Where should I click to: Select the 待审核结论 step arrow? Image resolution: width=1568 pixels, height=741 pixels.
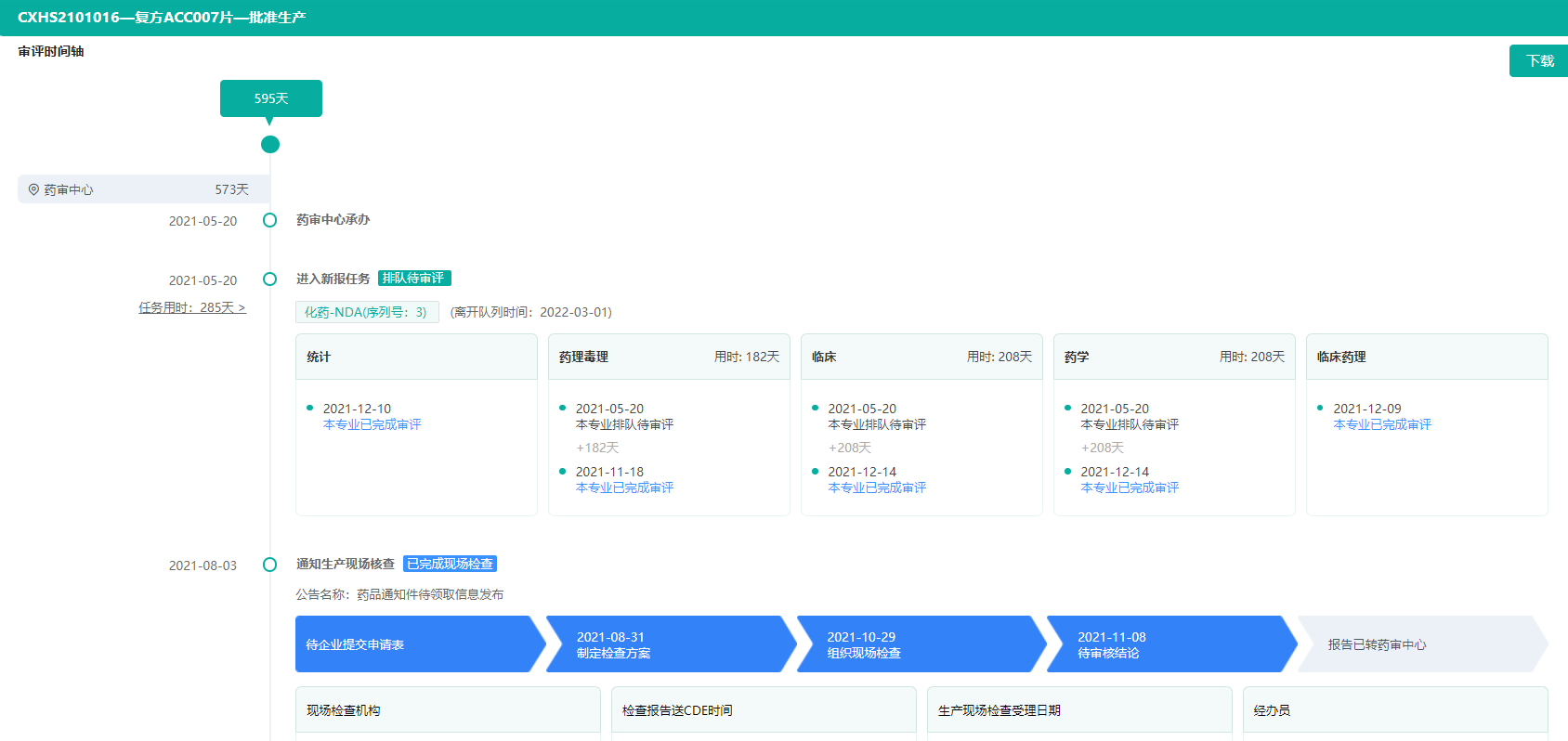click(1170, 644)
